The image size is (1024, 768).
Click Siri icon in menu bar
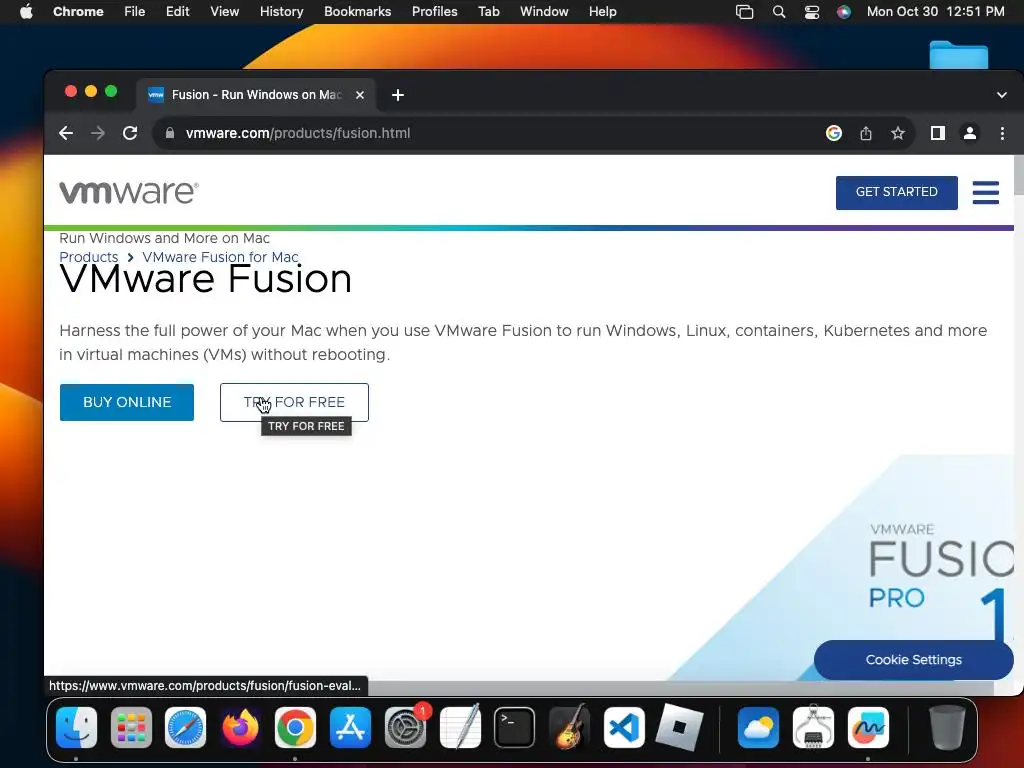coord(844,12)
